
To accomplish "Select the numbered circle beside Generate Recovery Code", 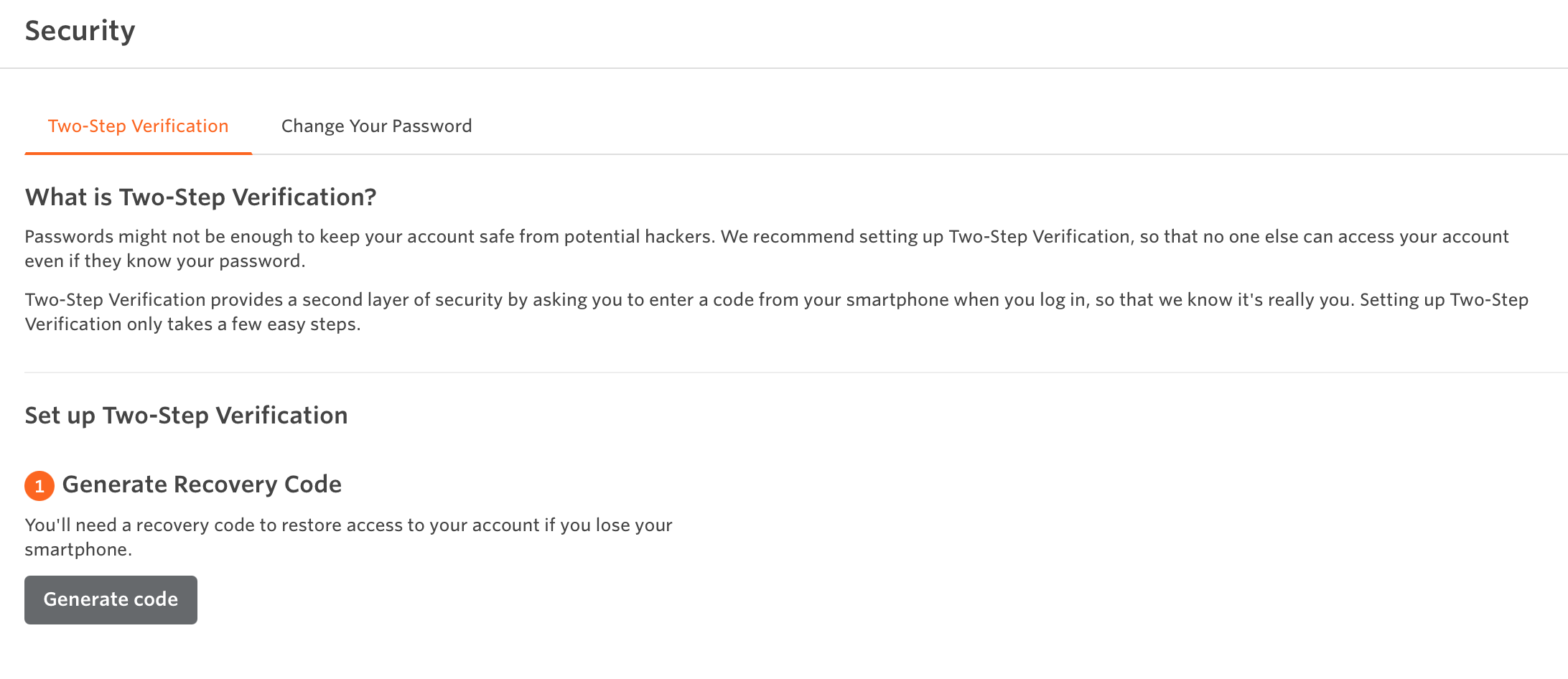I will pos(39,486).
